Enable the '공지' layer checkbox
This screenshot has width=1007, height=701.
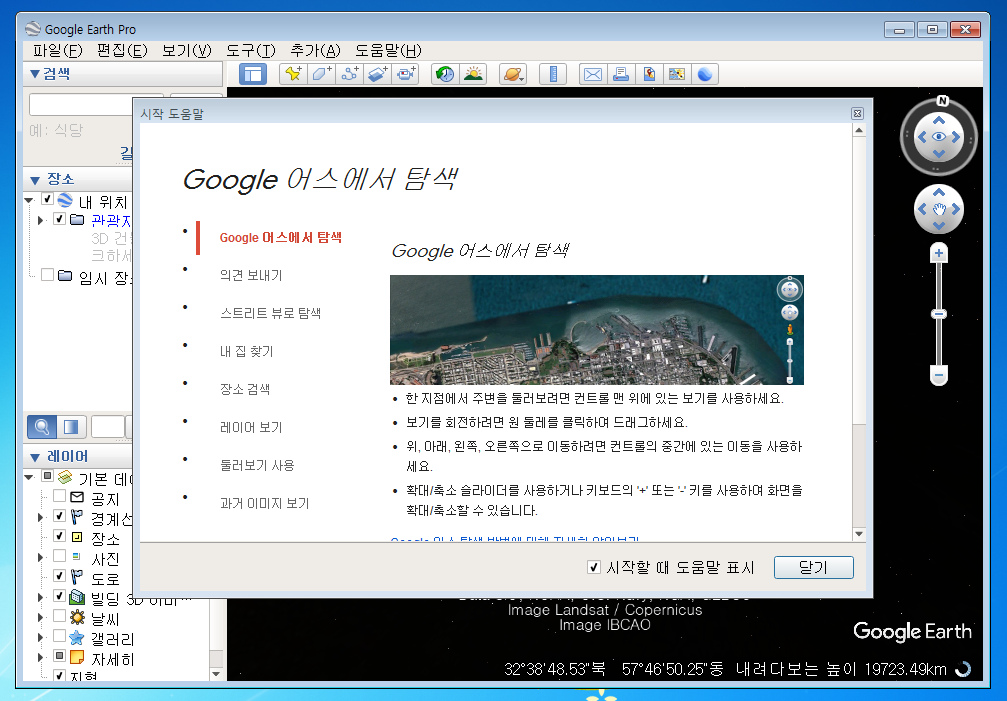(60, 496)
